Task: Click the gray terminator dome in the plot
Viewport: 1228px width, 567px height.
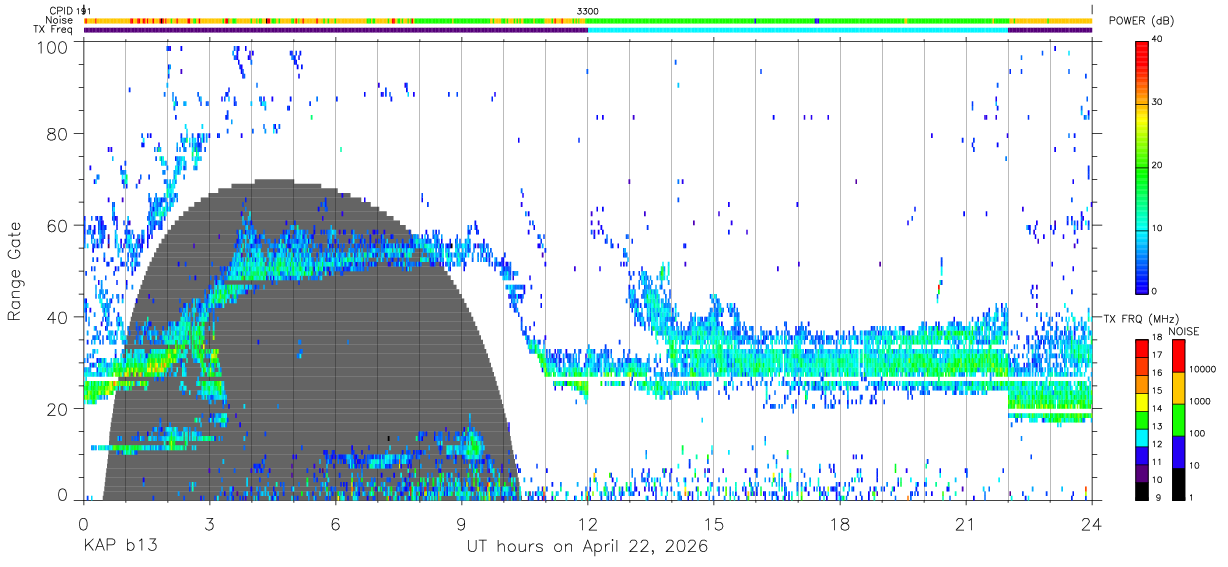Action: coord(310,340)
